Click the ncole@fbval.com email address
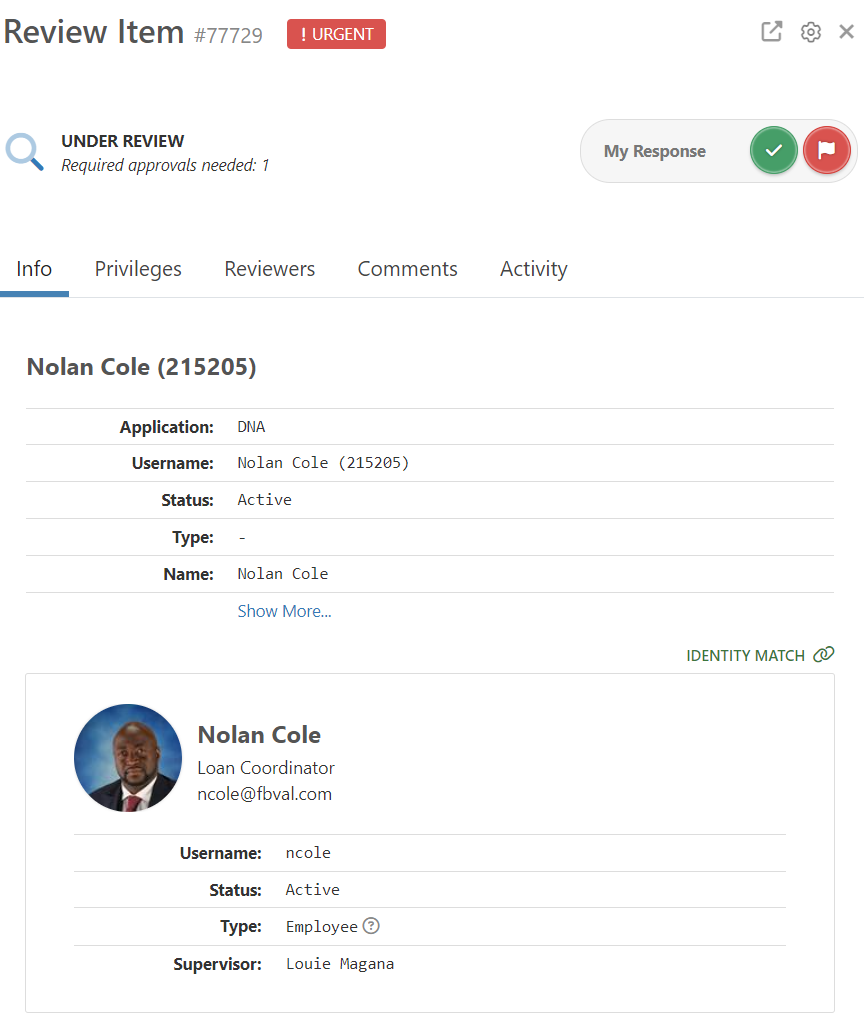Image resolution: width=864 pixels, height=1036 pixels. coord(264,794)
